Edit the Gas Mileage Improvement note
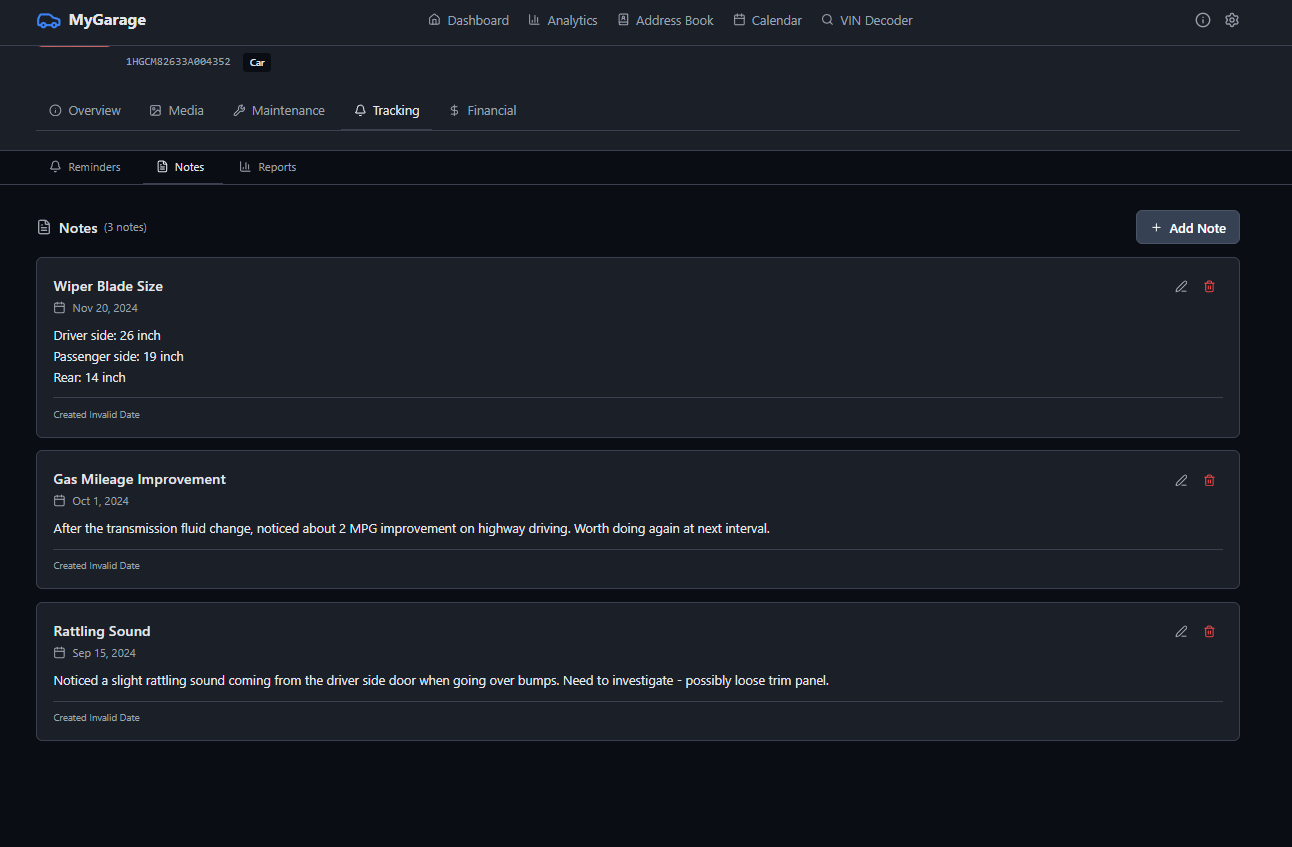The width and height of the screenshot is (1292, 847). 1181,480
